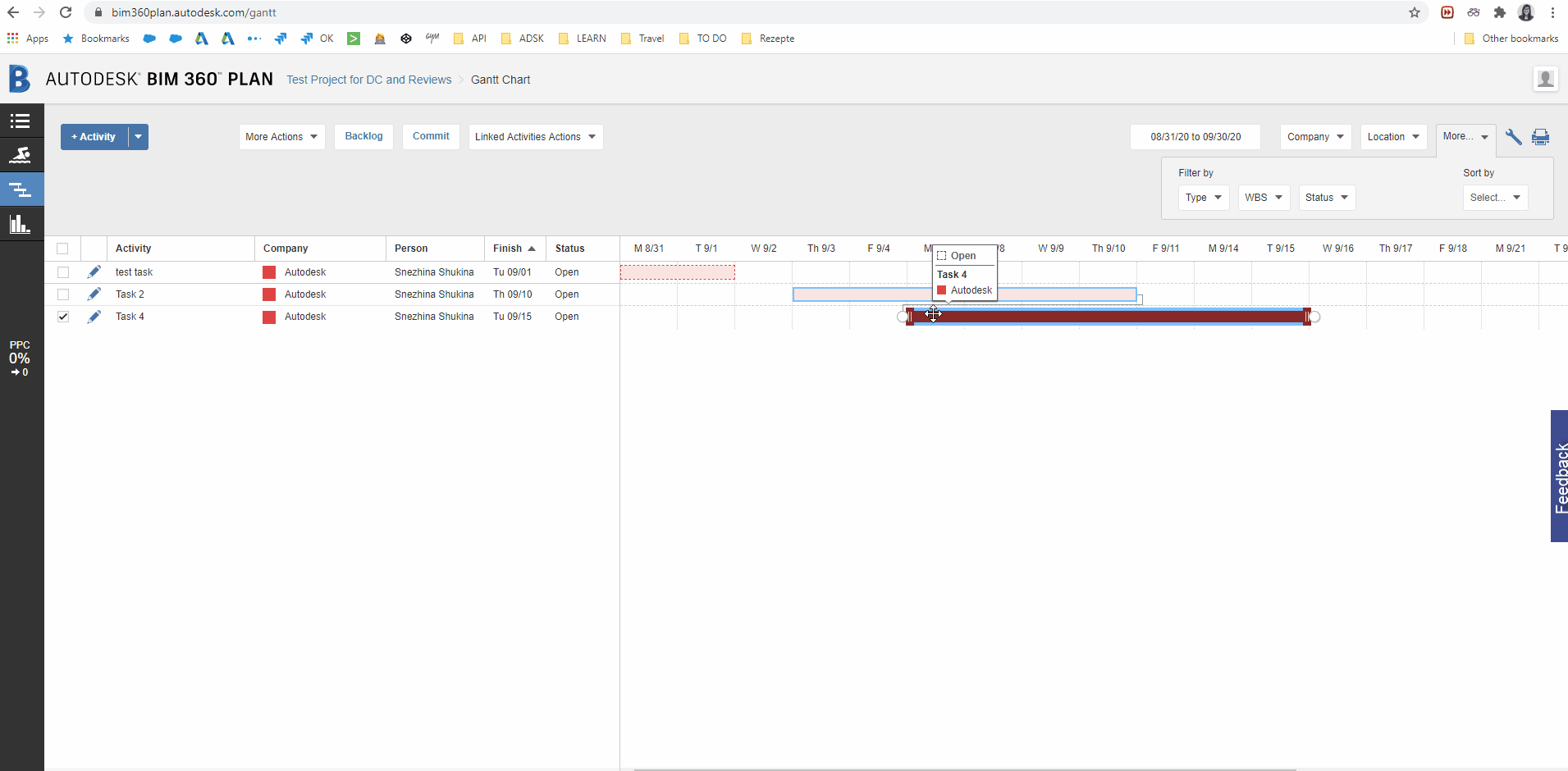
Task: Toggle the select-all header checkbox
Action: [62, 249]
